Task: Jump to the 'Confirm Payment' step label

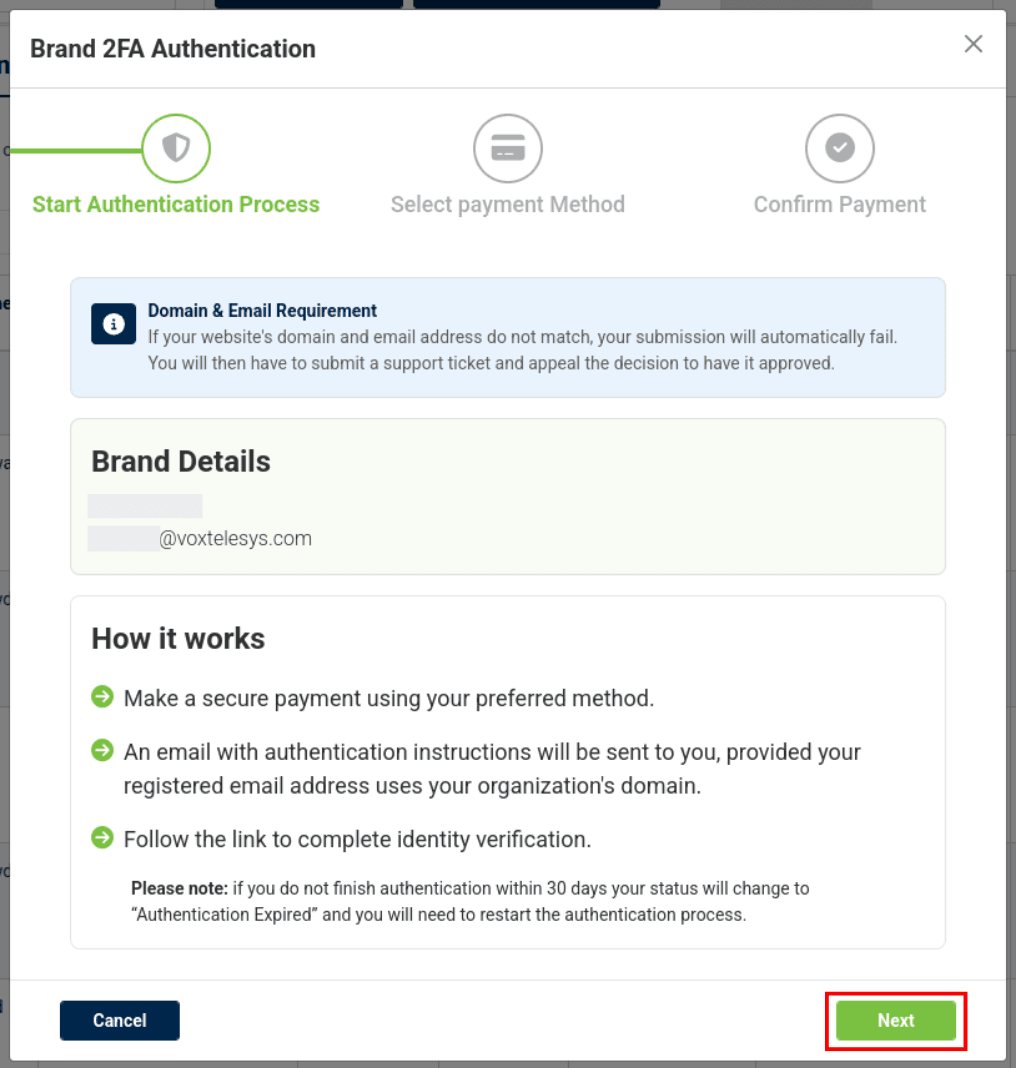Action: pyautogui.click(x=840, y=205)
